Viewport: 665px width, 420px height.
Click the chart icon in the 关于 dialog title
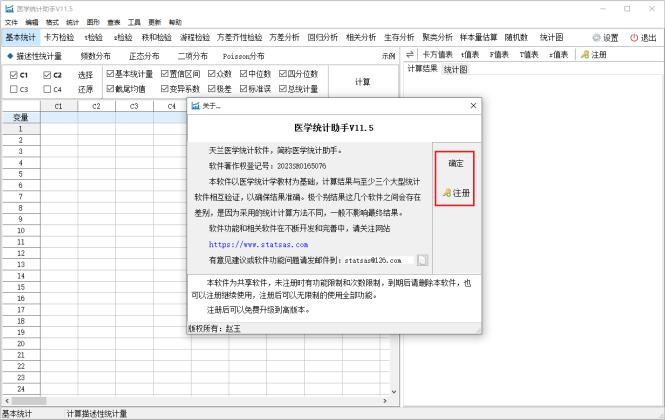point(196,106)
